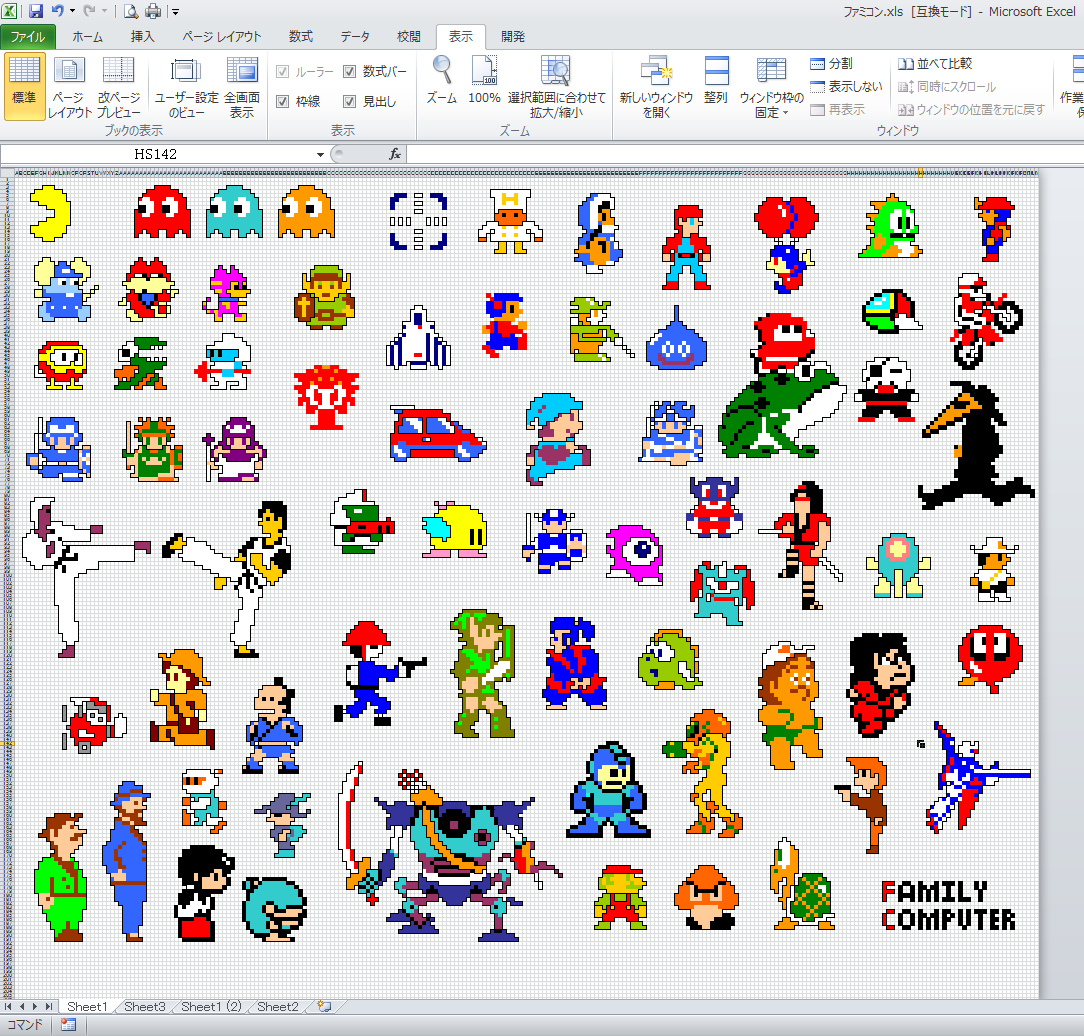
Task: Click 選択範囲に合わせて拡大/縮小 icon
Action: coord(556,70)
